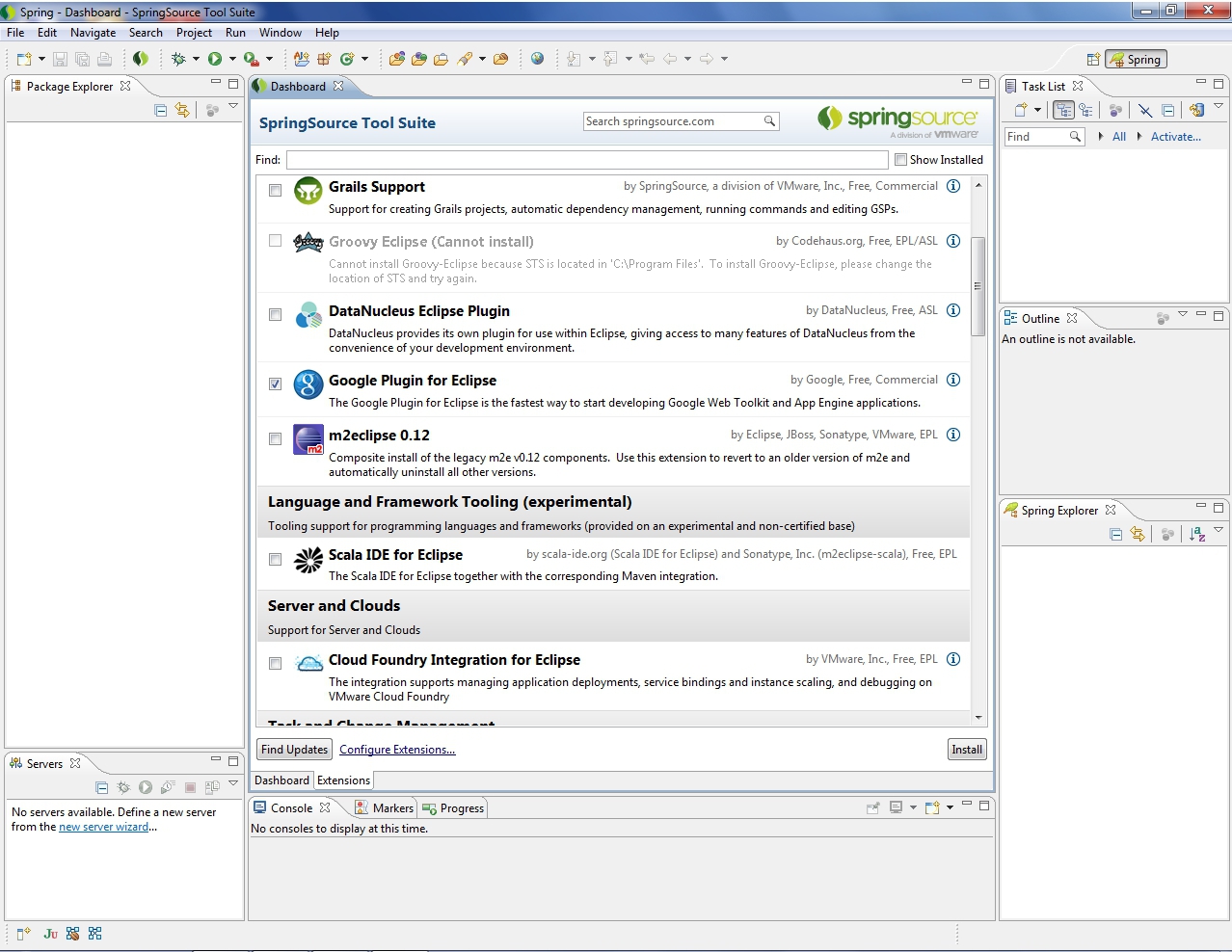Open the Forward navigation dropdown arrow
This screenshot has height=952, width=1232.
pyautogui.click(x=724, y=58)
